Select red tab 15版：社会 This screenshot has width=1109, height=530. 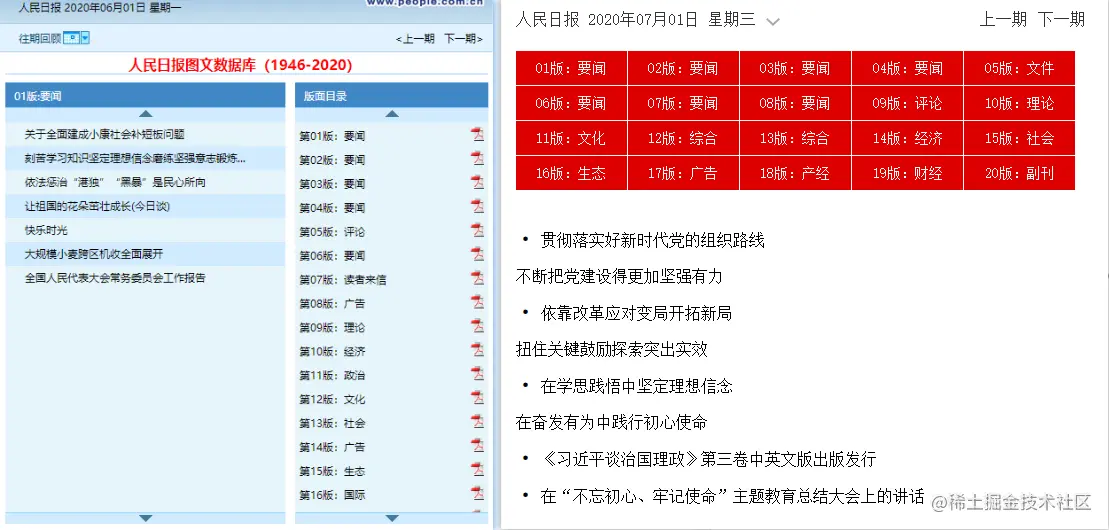coord(1019,138)
